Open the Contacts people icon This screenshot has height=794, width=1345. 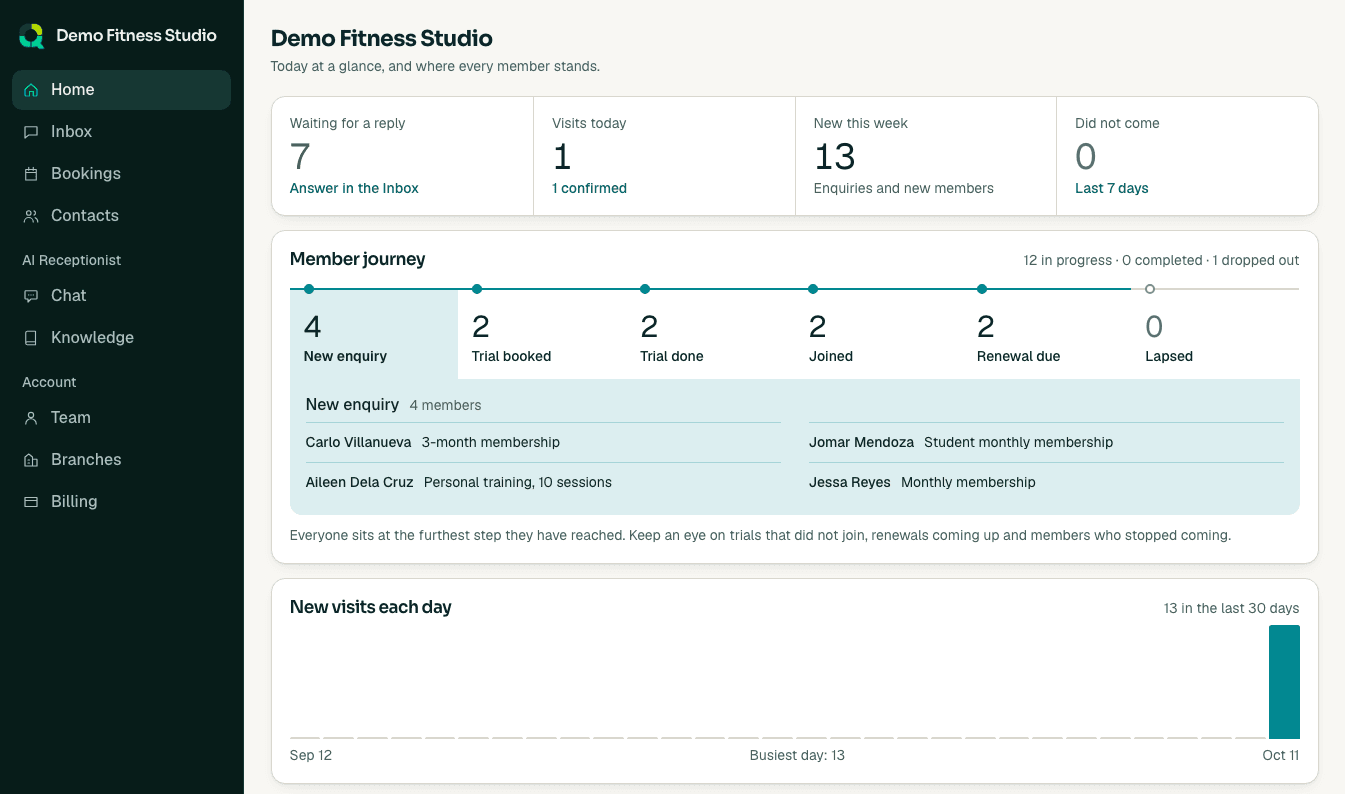click(32, 216)
